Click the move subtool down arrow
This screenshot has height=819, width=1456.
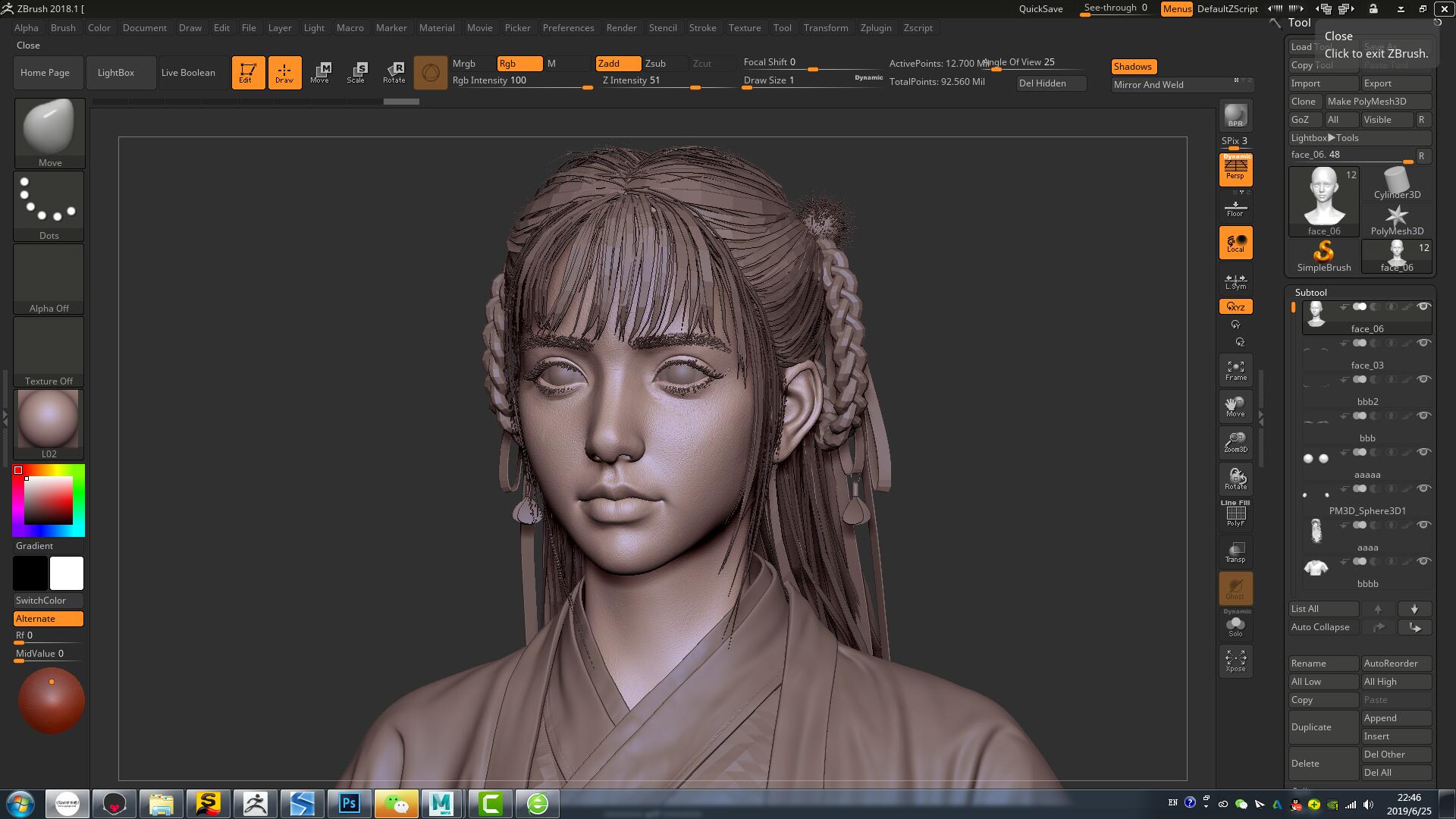pyautogui.click(x=1414, y=609)
